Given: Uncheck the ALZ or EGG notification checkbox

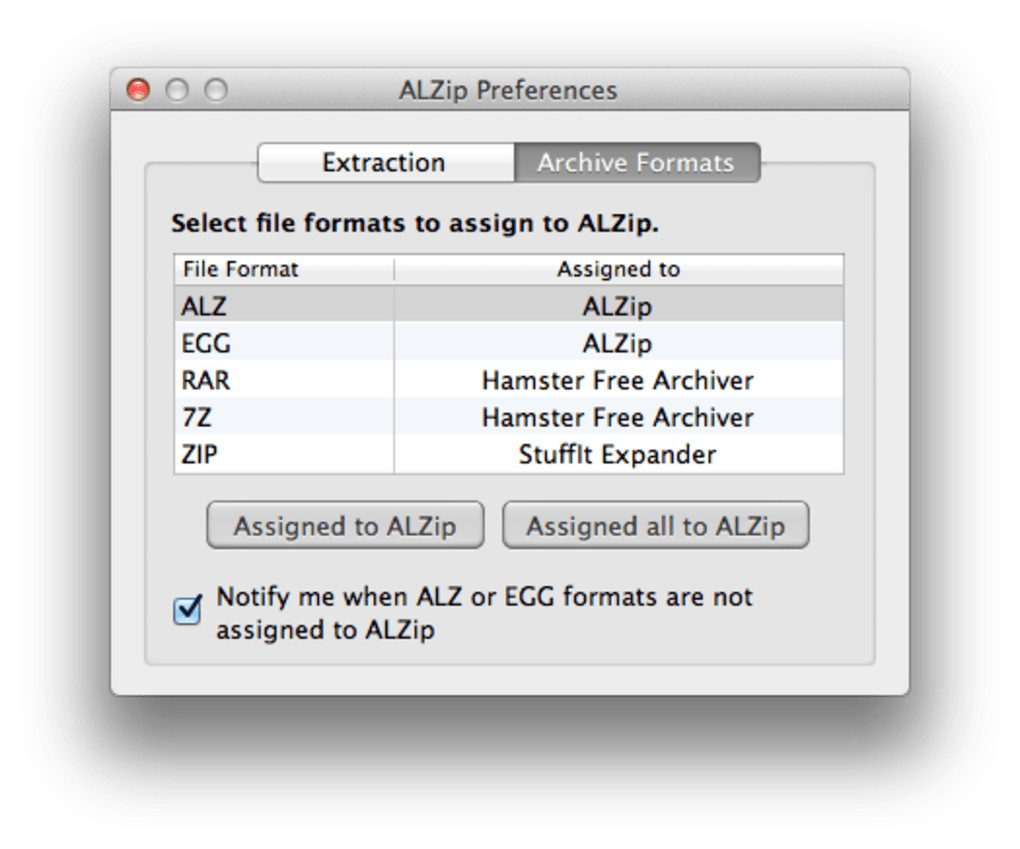Looking at the screenshot, I should [188, 610].
